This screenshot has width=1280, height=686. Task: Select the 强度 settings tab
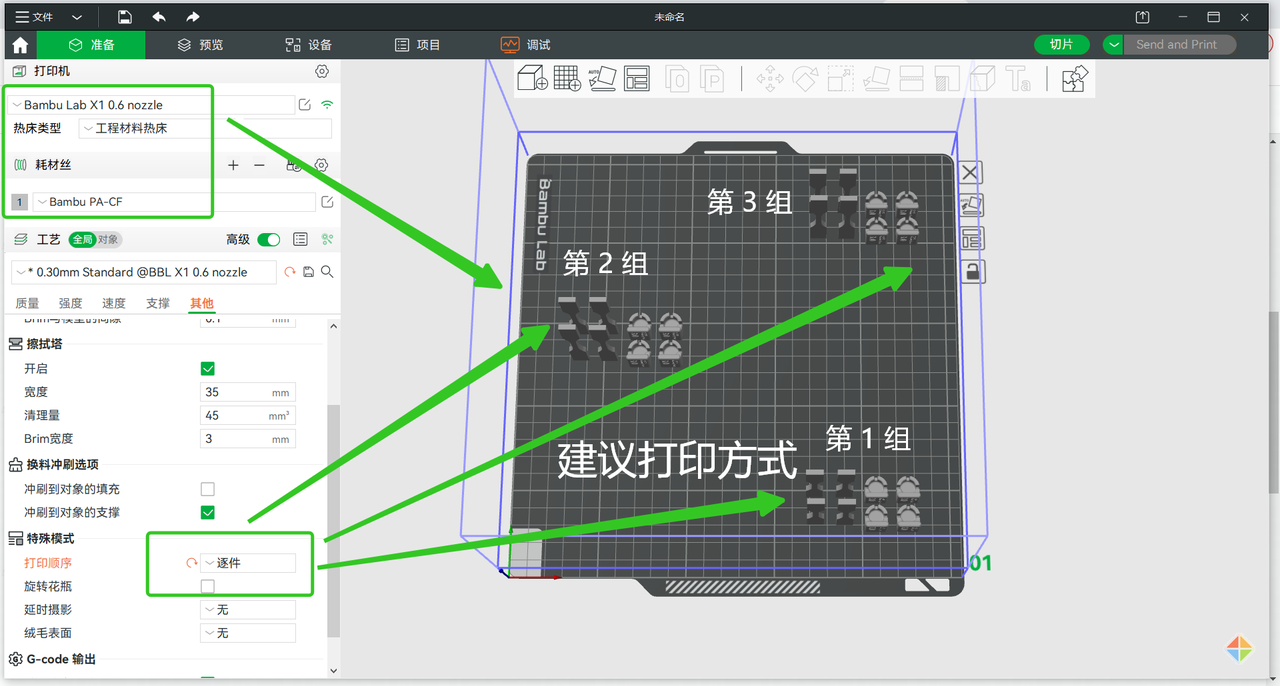[x=70, y=303]
